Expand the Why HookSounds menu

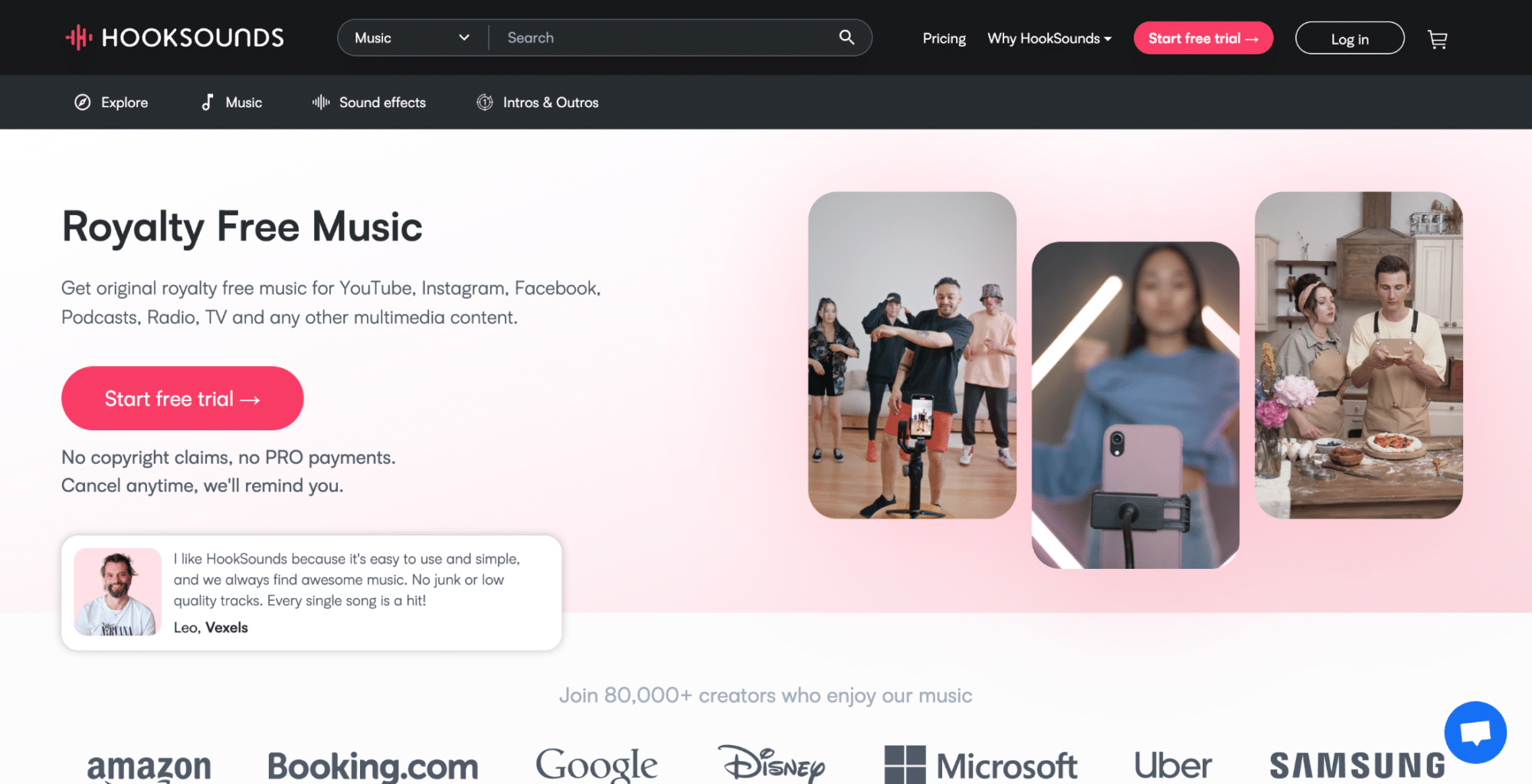click(1049, 38)
